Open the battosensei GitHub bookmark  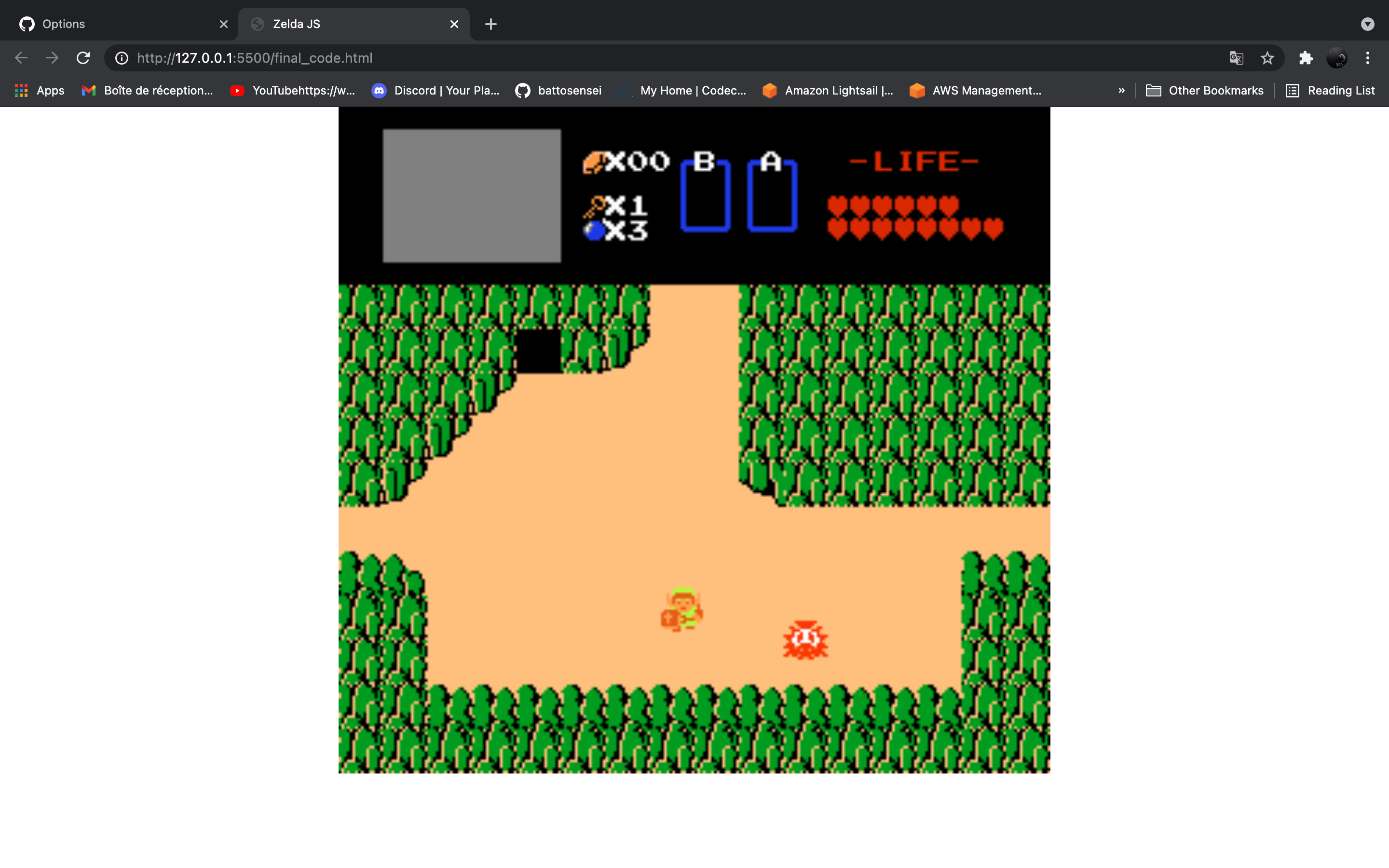click(558, 90)
